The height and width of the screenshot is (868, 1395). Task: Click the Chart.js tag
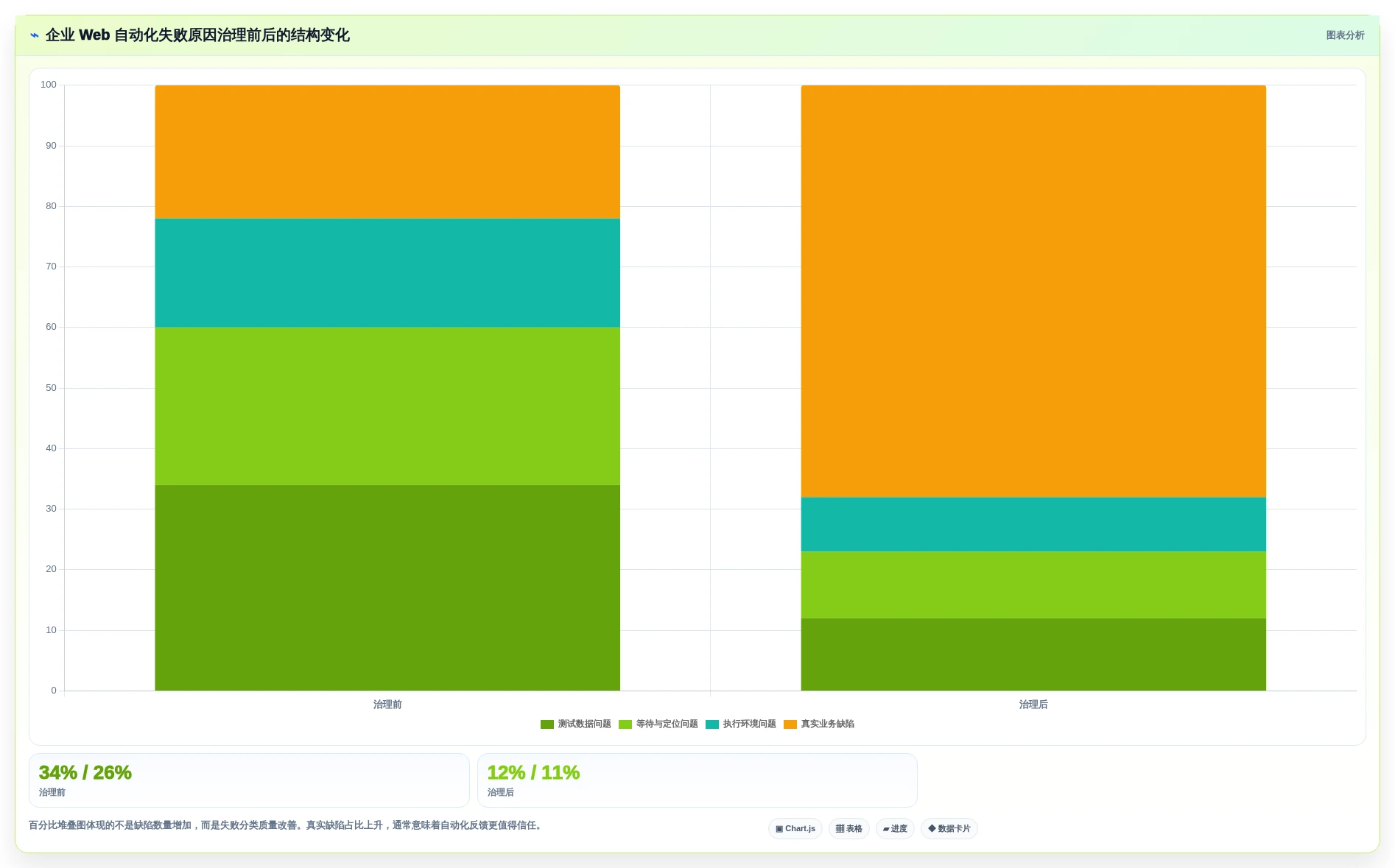(795, 829)
